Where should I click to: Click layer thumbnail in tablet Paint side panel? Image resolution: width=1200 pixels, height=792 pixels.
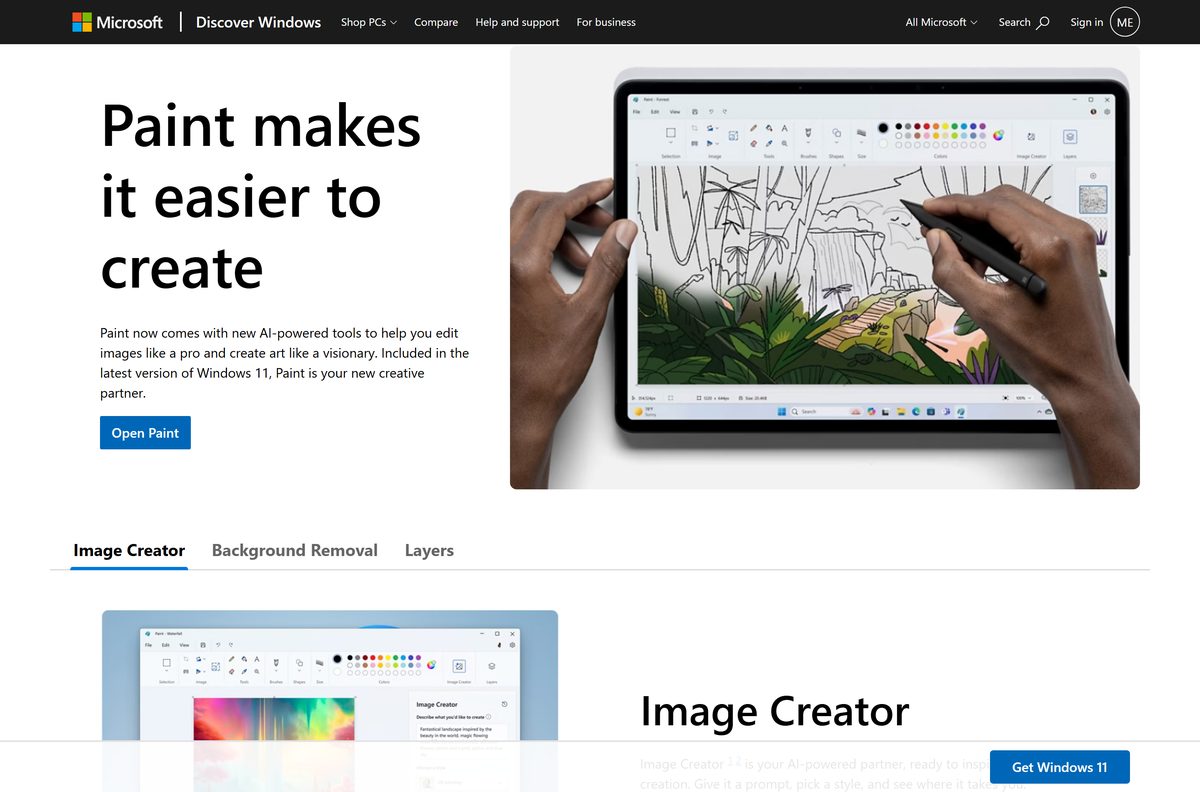pos(1093,199)
